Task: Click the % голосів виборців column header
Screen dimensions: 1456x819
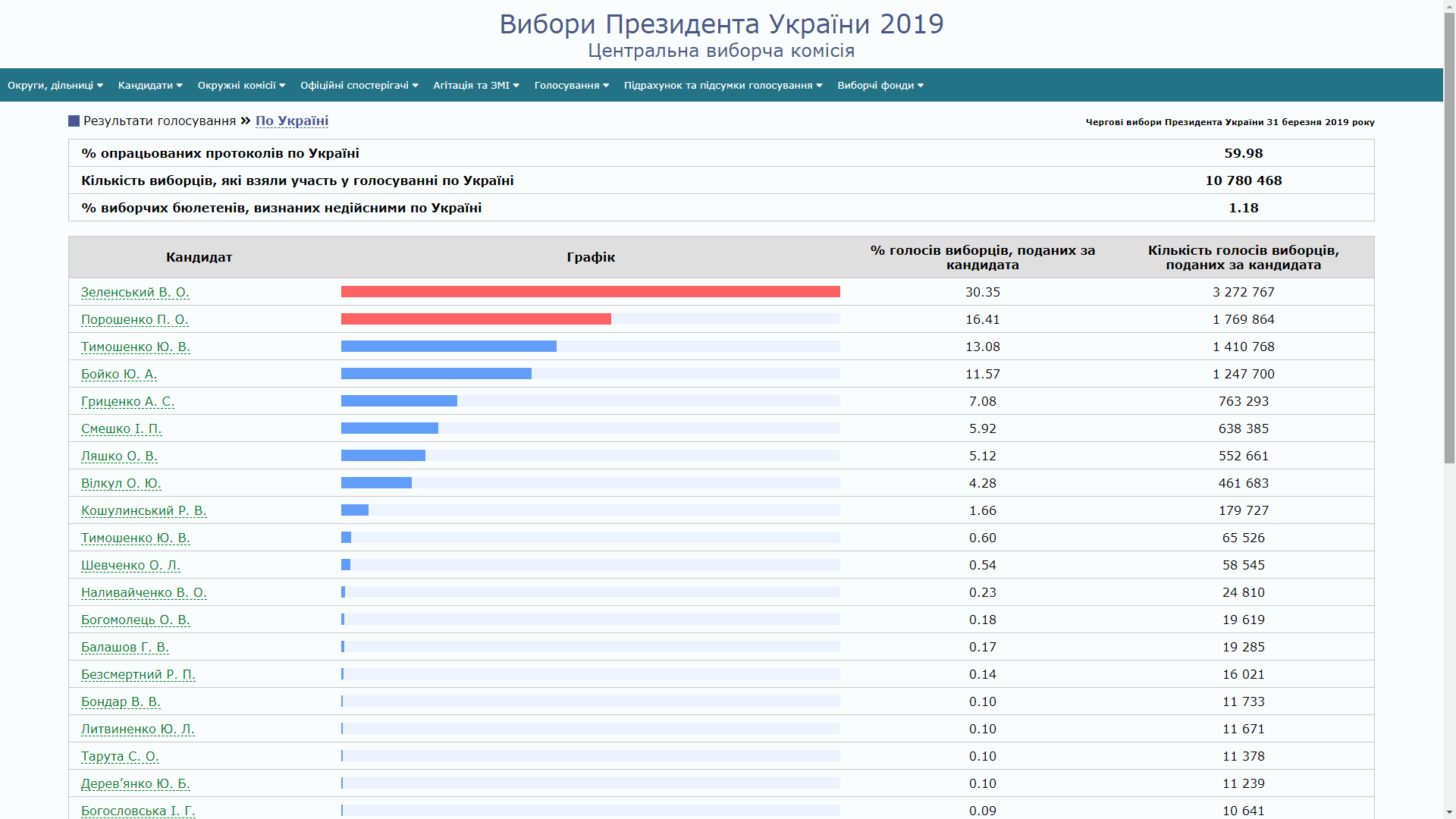Action: point(983,257)
